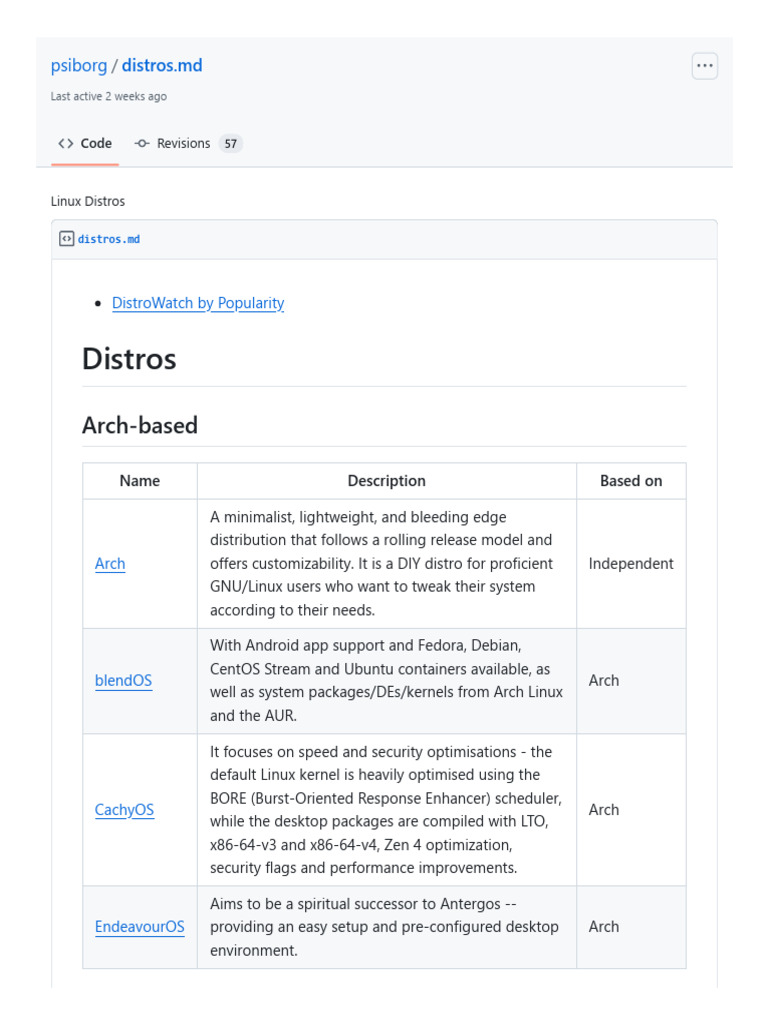Click the file code icon beside distros.md
Screen dimensions: 768x1024
pos(66,239)
